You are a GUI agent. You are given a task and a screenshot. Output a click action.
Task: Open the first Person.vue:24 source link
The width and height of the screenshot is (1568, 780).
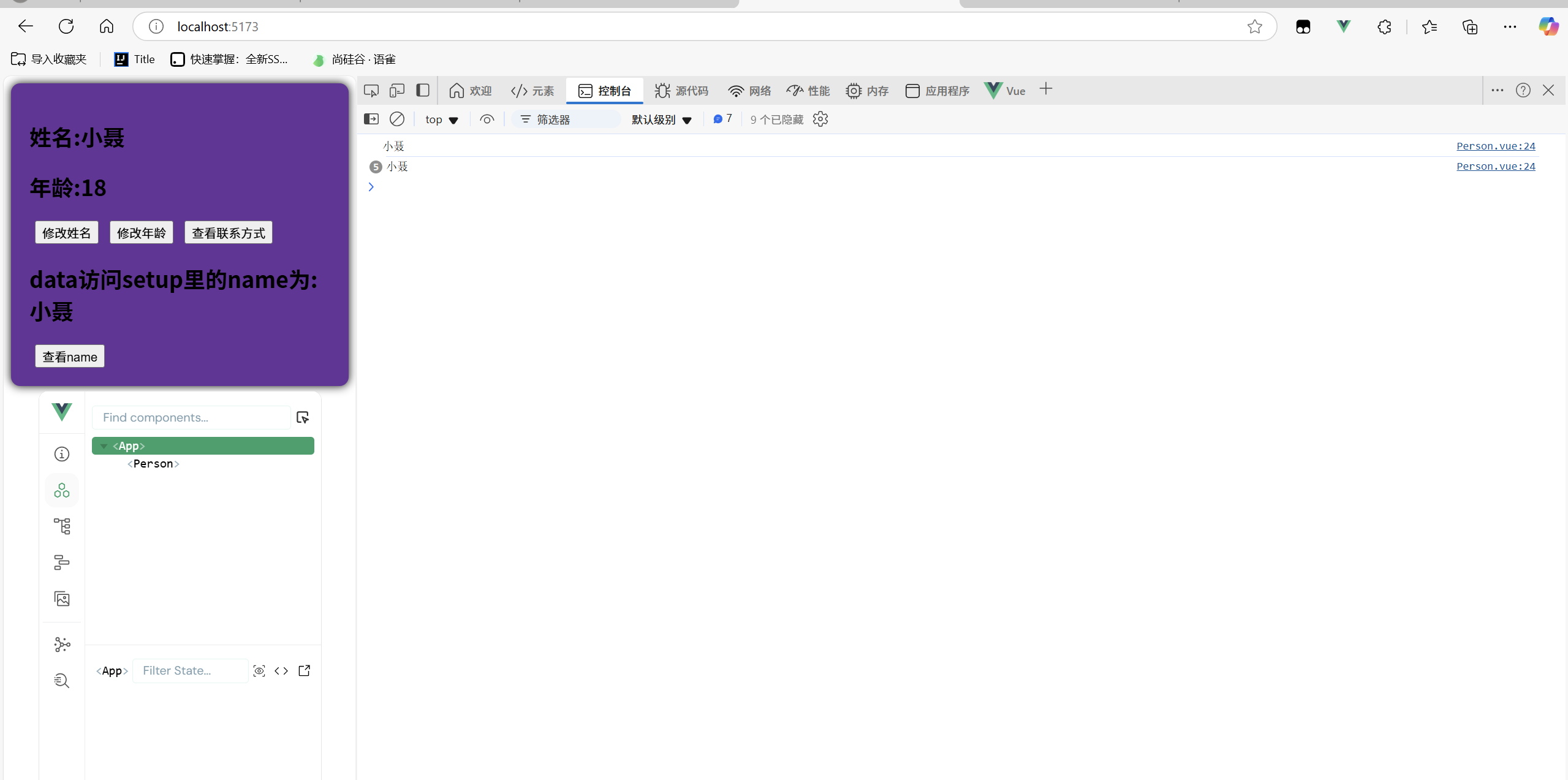pos(1495,146)
